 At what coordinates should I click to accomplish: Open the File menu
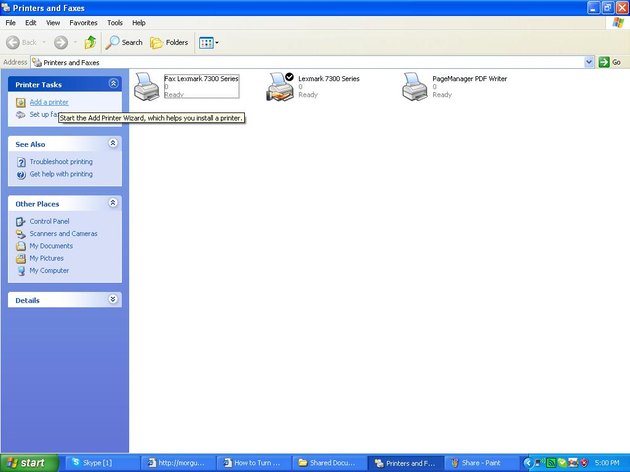pyautogui.click(x=10, y=23)
